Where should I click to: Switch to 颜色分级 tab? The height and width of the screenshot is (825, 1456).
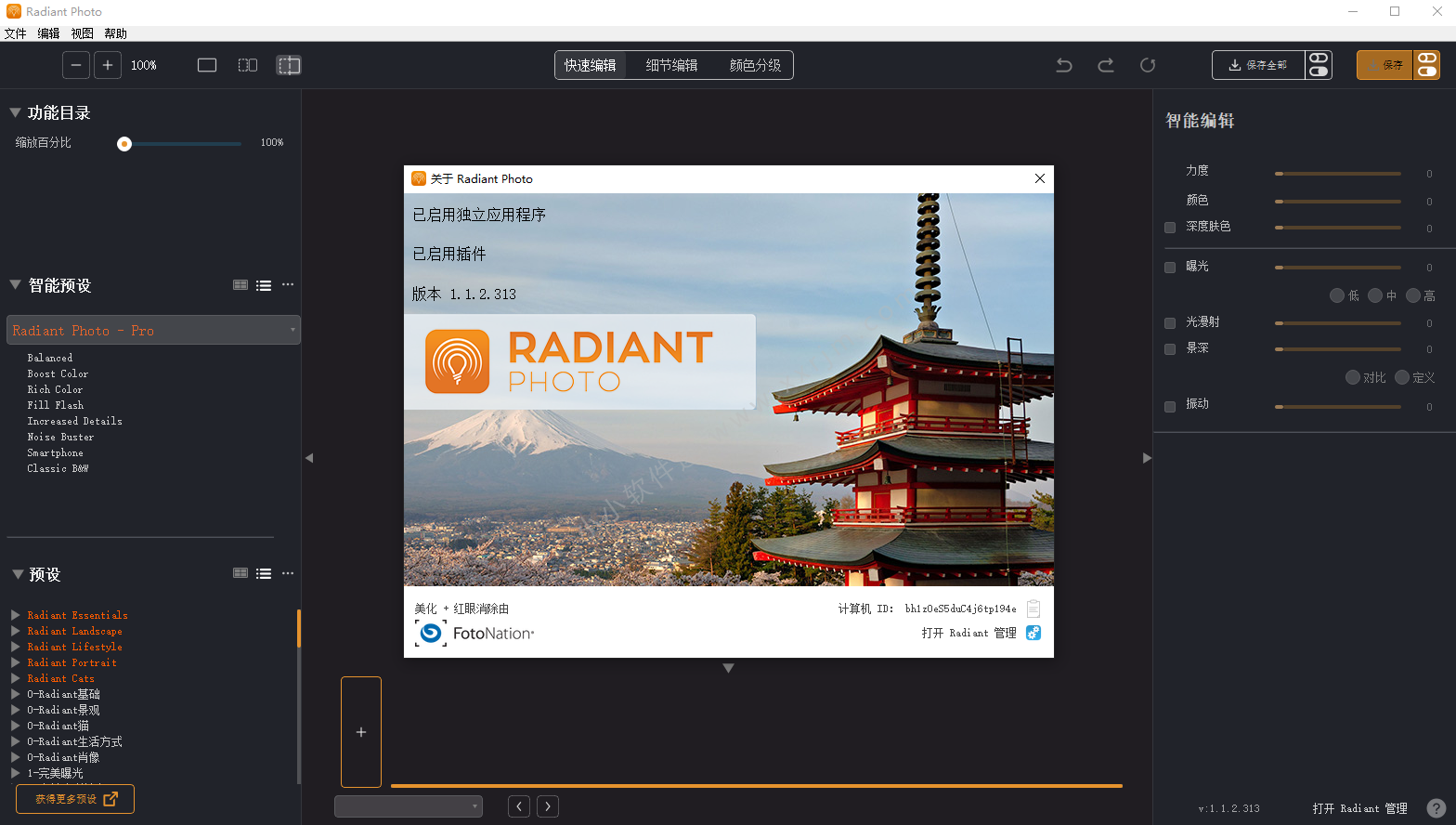coord(755,65)
